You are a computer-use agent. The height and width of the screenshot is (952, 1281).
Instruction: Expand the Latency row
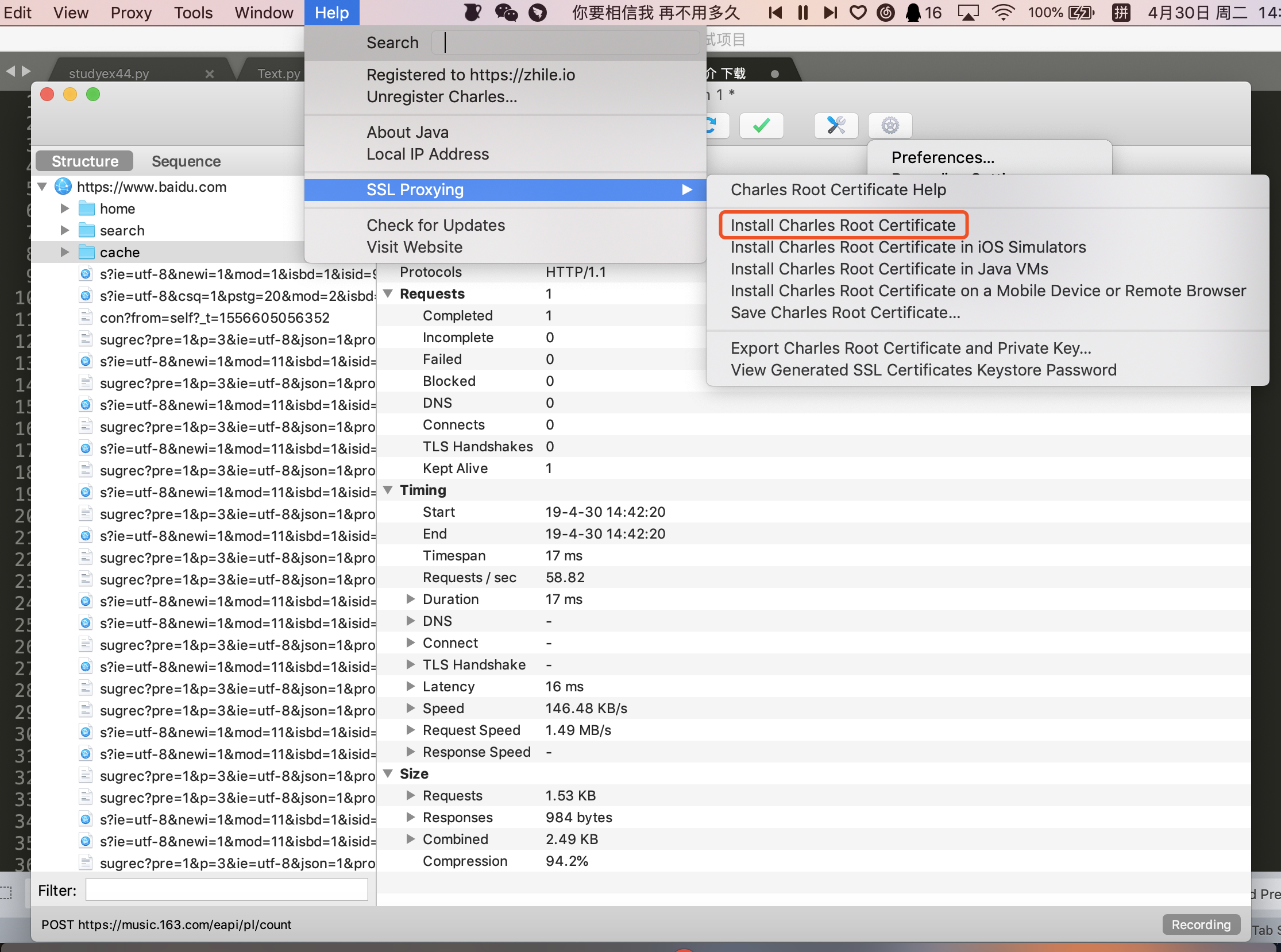click(x=411, y=686)
